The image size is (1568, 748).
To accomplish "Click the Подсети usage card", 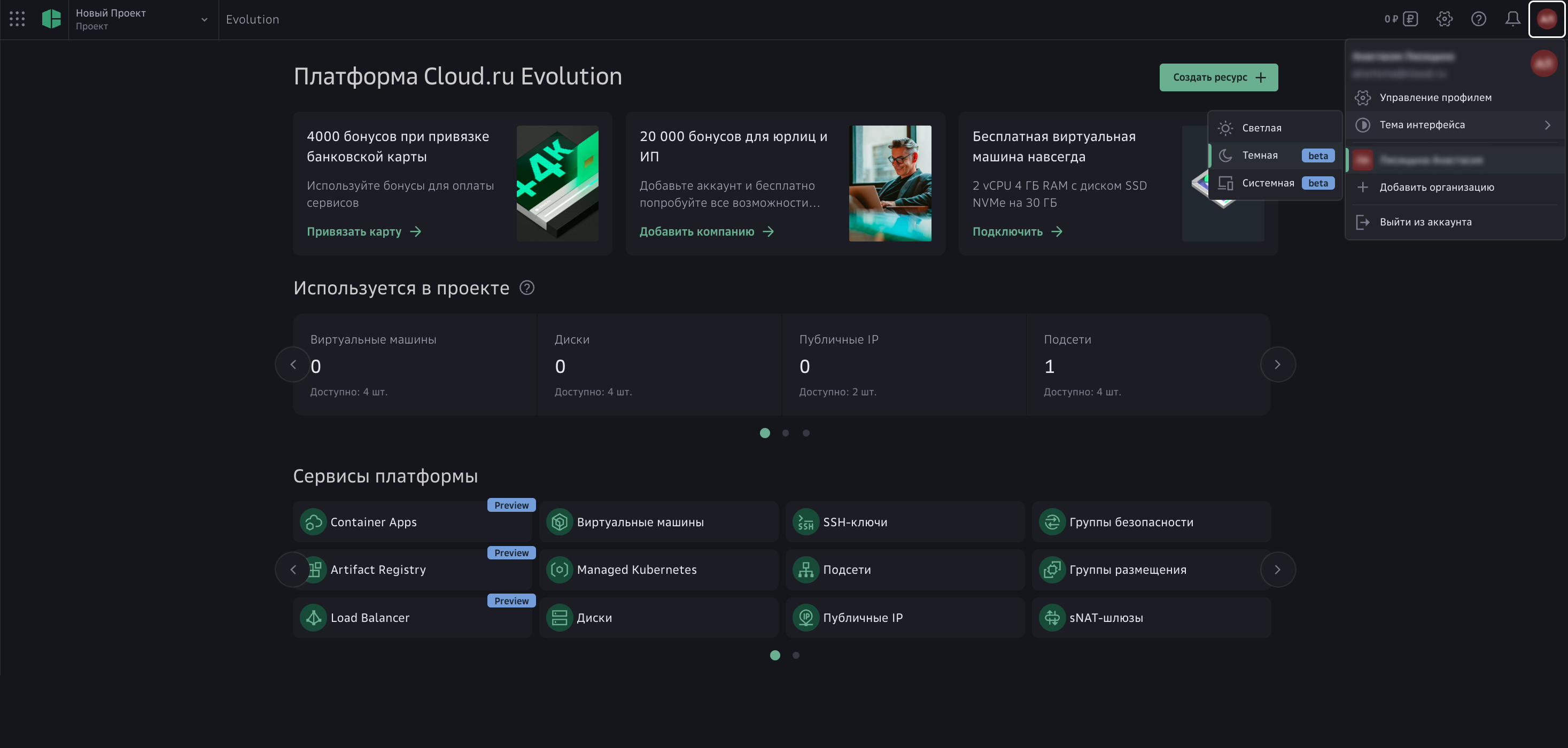I will [x=1148, y=364].
